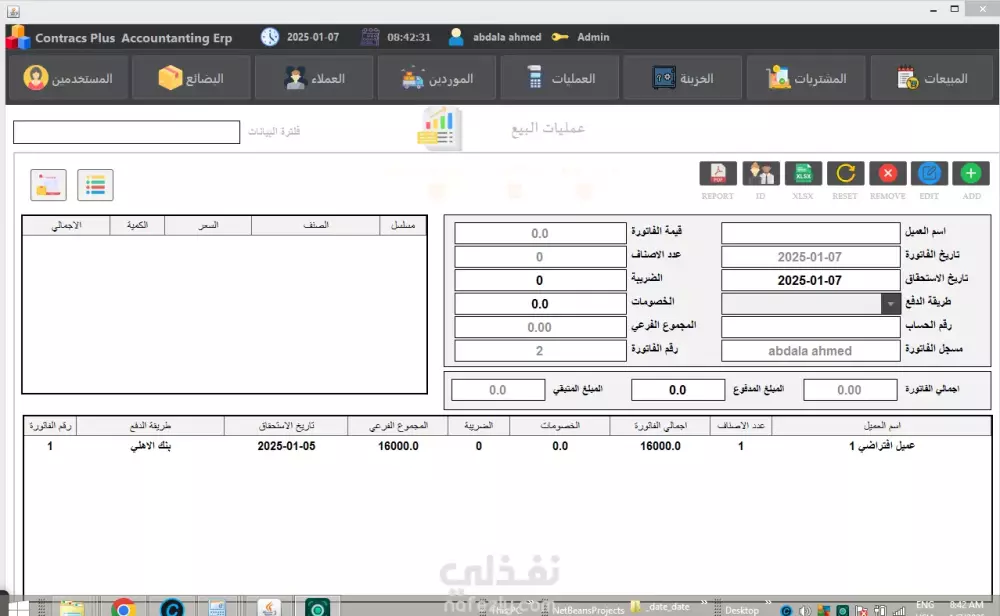This screenshot has width=1000, height=616.
Task: Open Chrome from the taskbar
Action: coord(123,606)
